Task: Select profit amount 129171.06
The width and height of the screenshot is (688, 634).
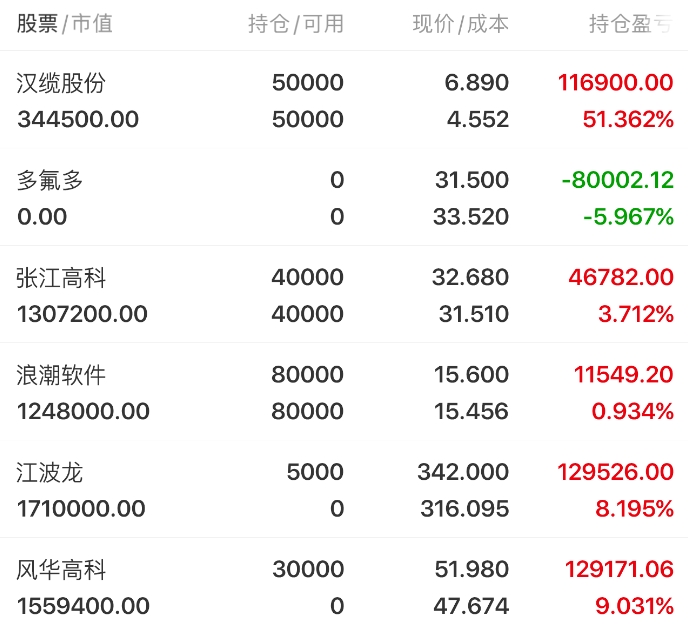Action: [x=619, y=570]
